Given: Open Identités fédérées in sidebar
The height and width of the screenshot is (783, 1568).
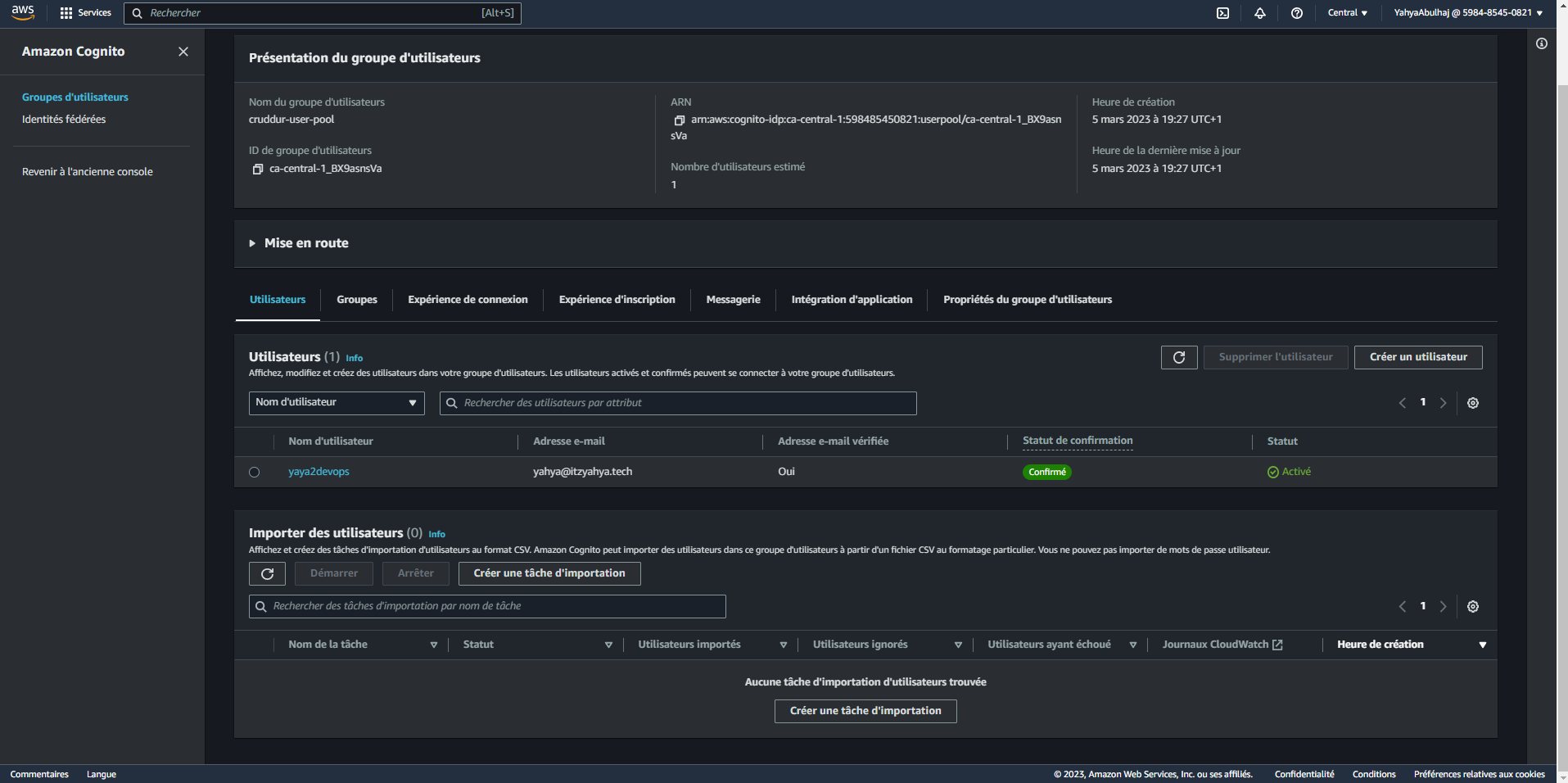Looking at the screenshot, I should [64, 120].
